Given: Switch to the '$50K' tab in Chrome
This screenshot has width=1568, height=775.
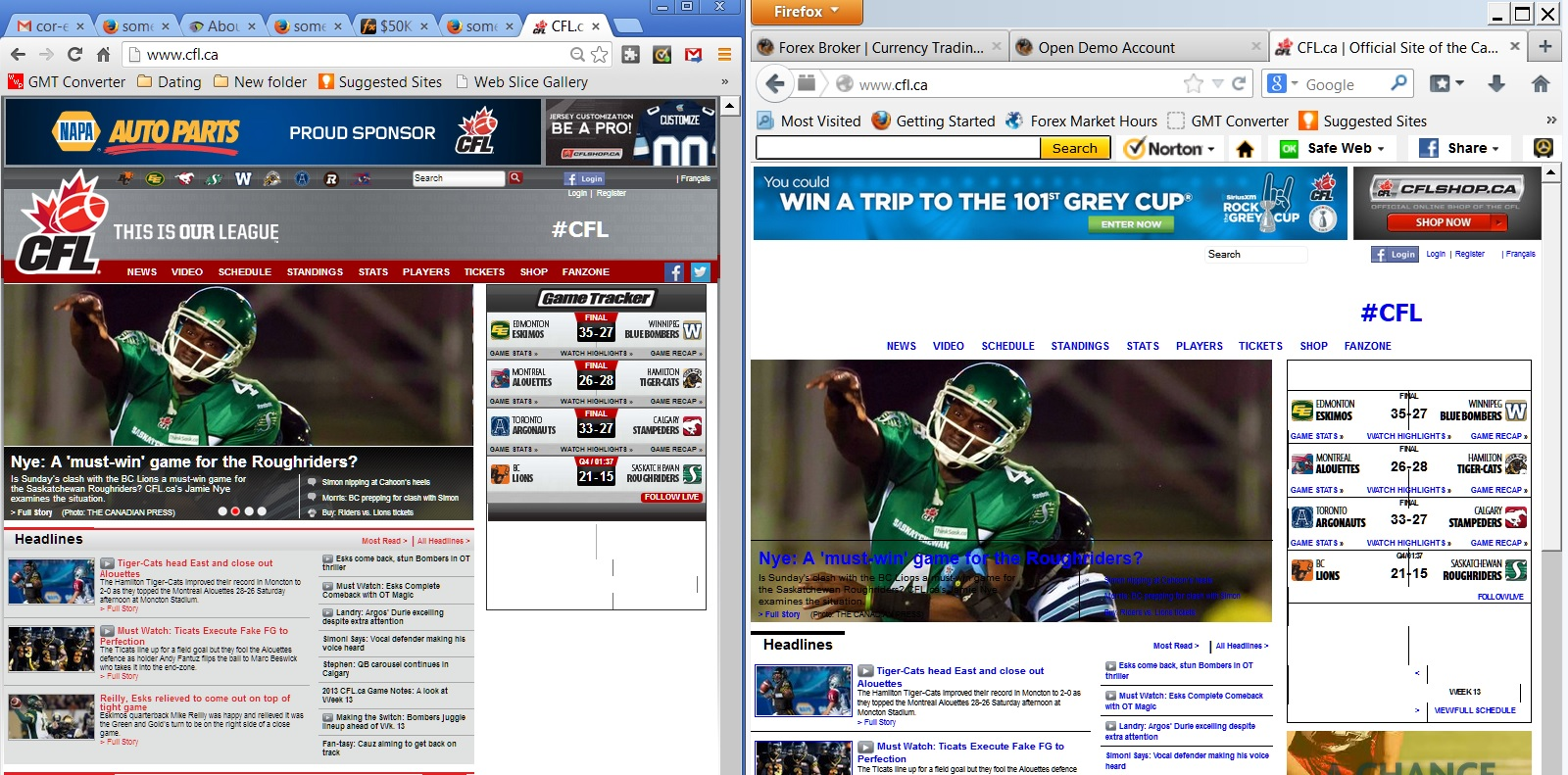Looking at the screenshot, I should [x=396, y=25].
